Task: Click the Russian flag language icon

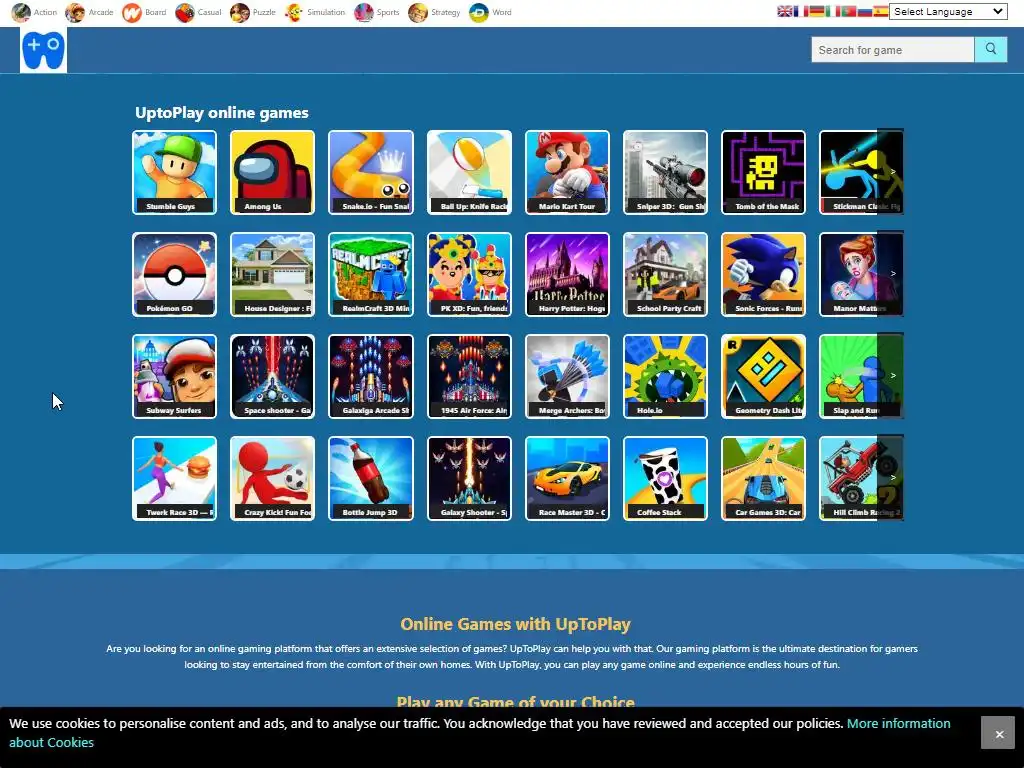Action: (865, 11)
